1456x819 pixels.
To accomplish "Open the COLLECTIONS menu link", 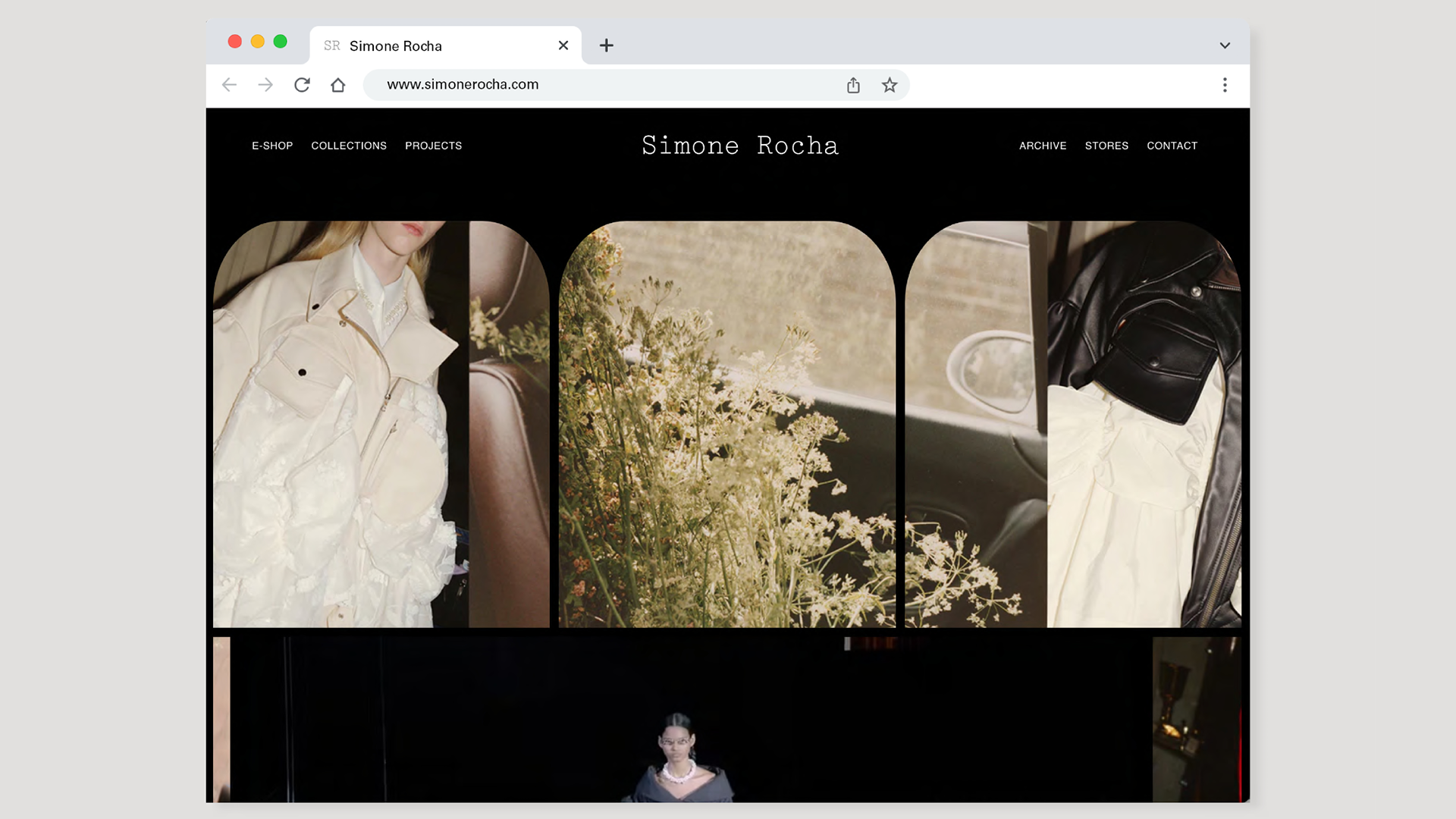I will (349, 146).
